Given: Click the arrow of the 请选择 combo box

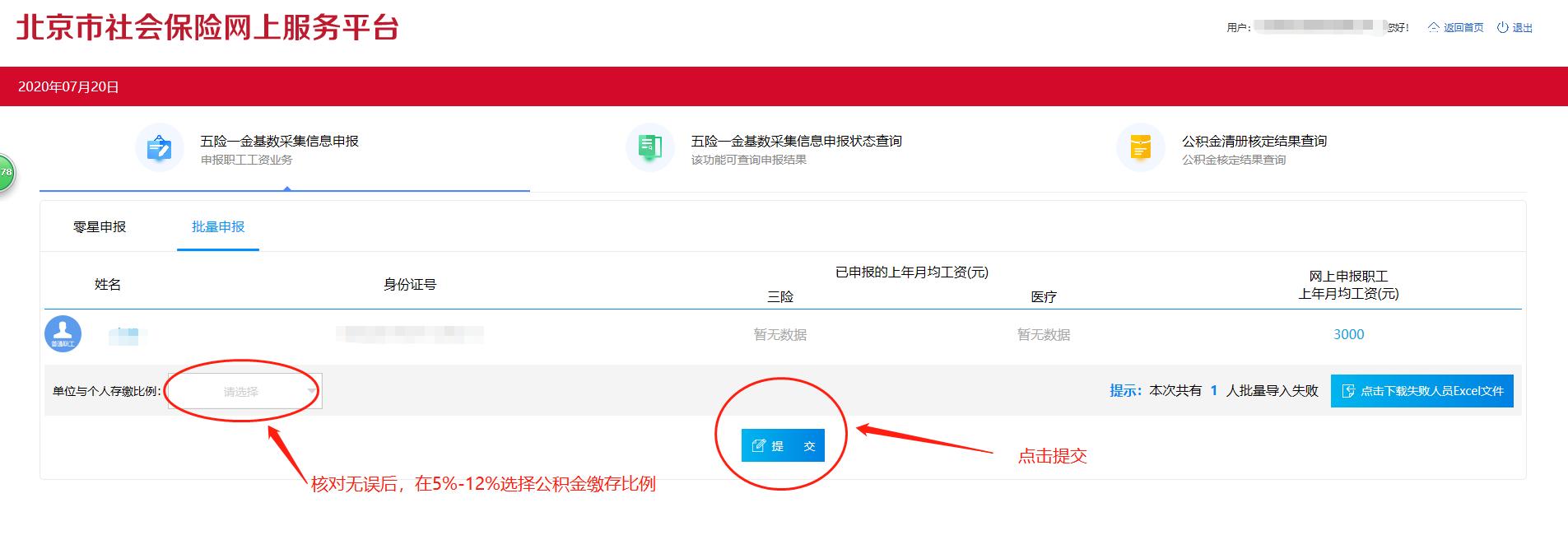Looking at the screenshot, I should click(x=311, y=392).
